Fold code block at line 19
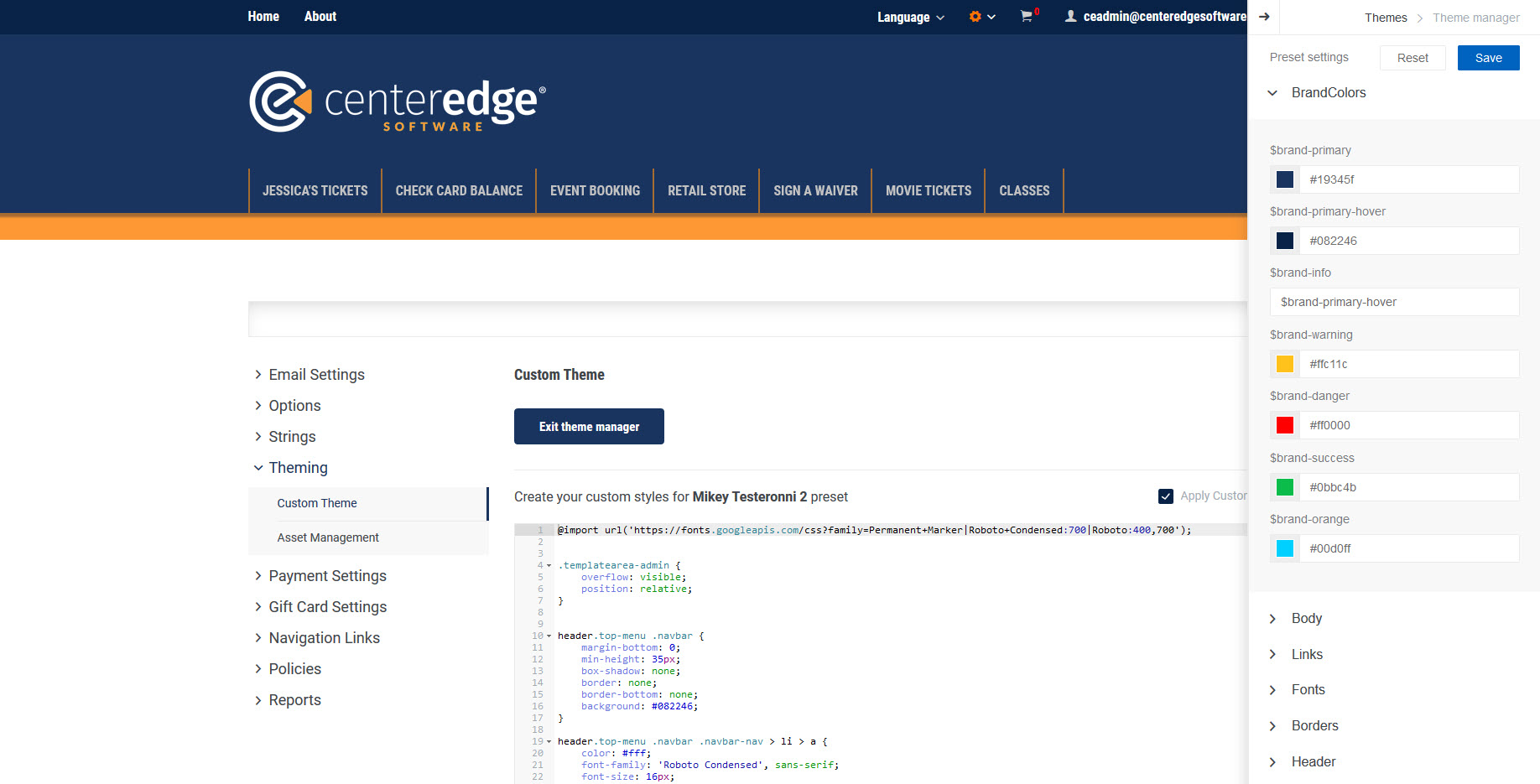This screenshot has height=784, width=1540. (549, 741)
